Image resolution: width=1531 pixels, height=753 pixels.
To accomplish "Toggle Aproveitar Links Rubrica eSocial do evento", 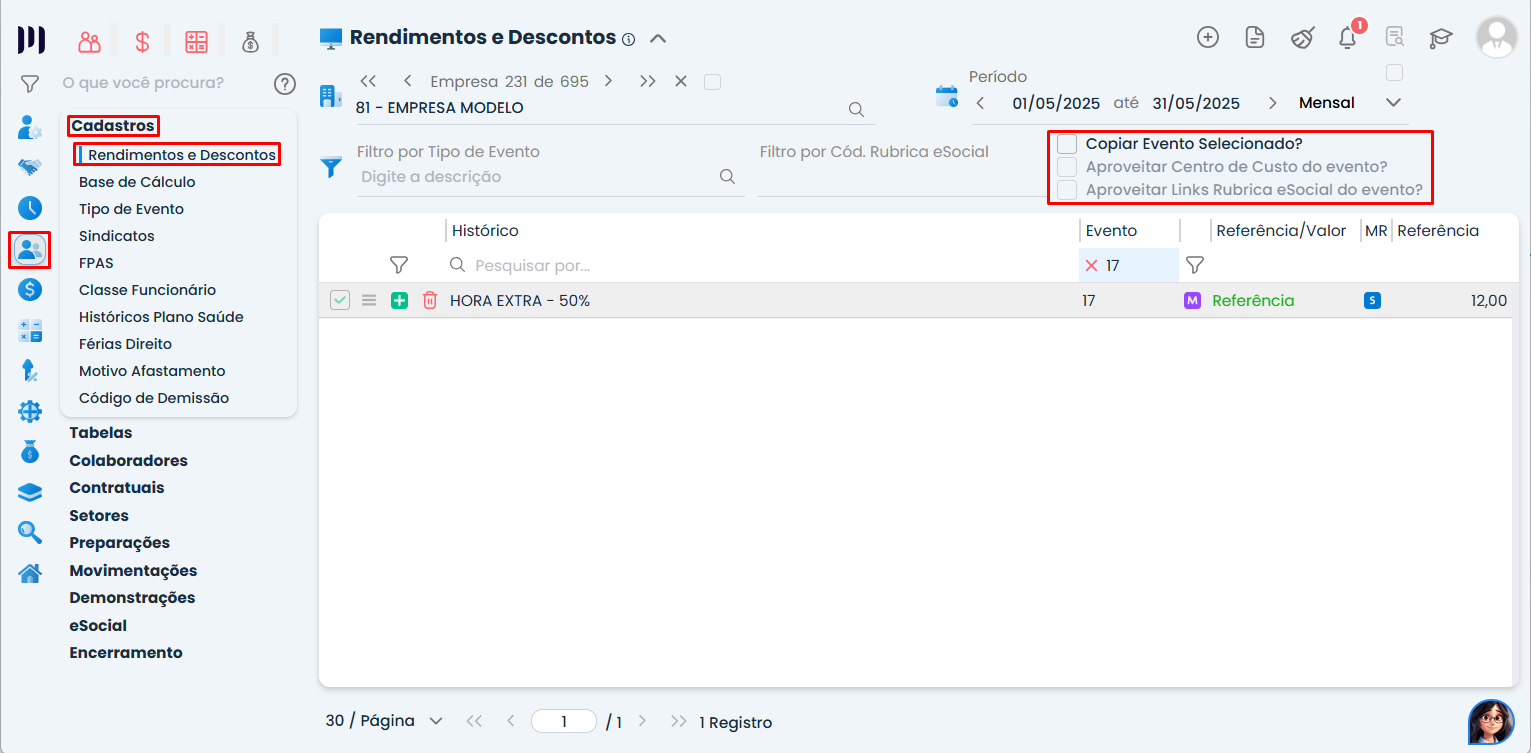I will pyautogui.click(x=1067, y=190).
